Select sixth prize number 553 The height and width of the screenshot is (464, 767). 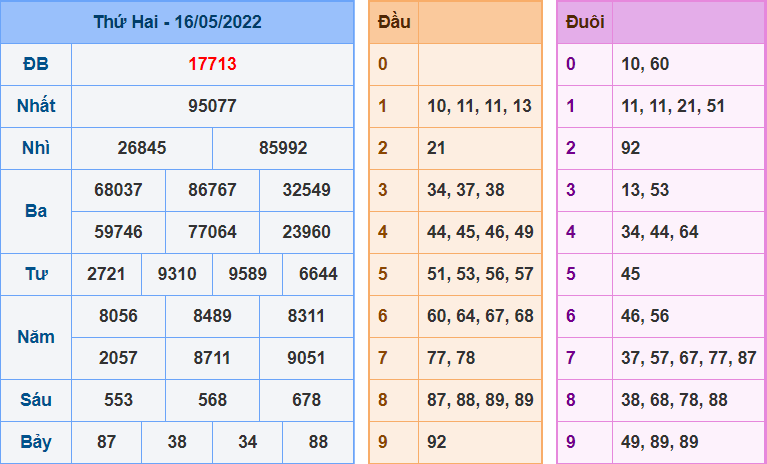[x=118, y=400]
